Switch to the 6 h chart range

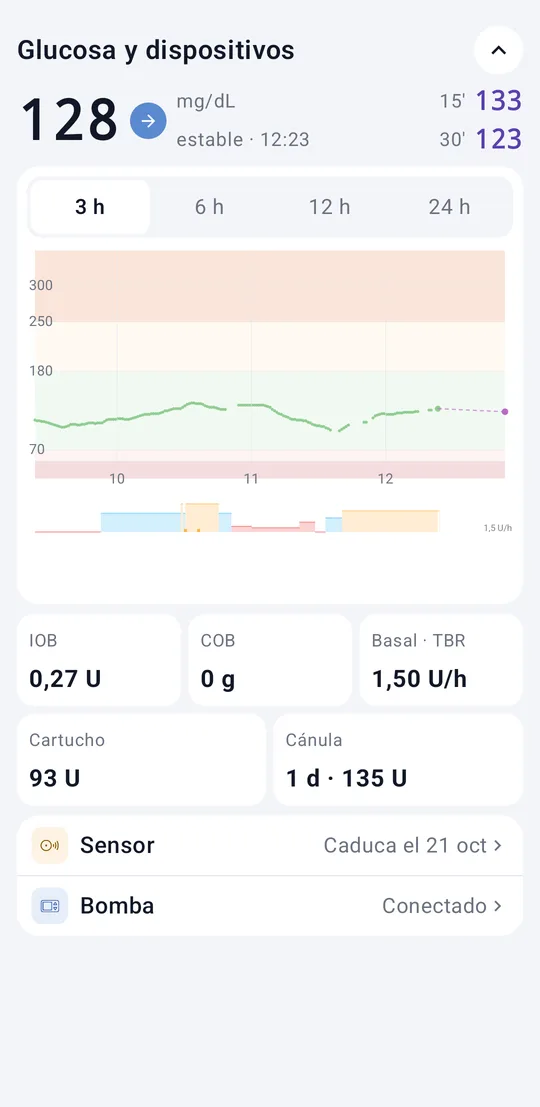click(210, 207)
